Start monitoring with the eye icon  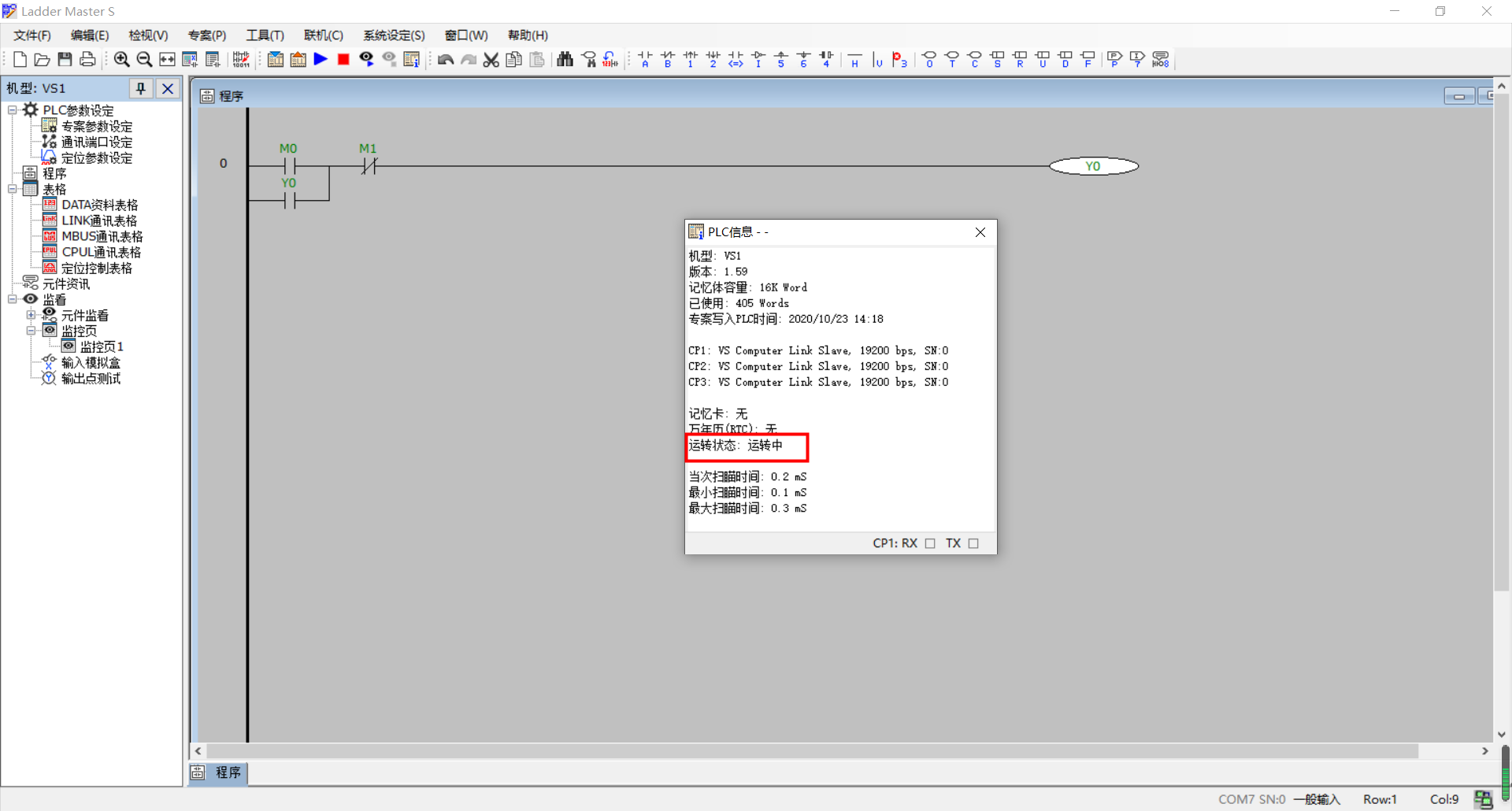(366, 59)
